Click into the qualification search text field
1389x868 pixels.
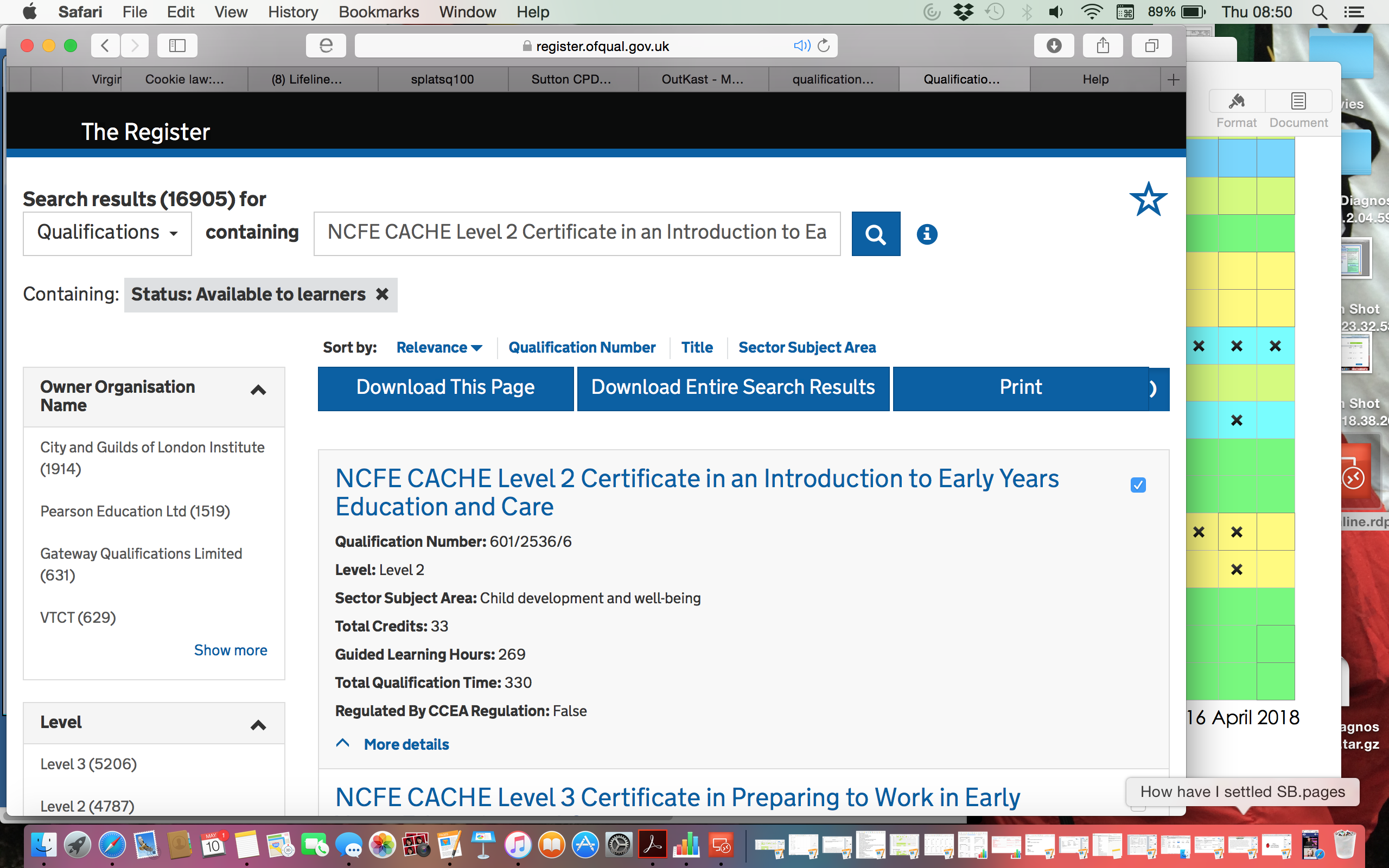[x=577, y=233]
